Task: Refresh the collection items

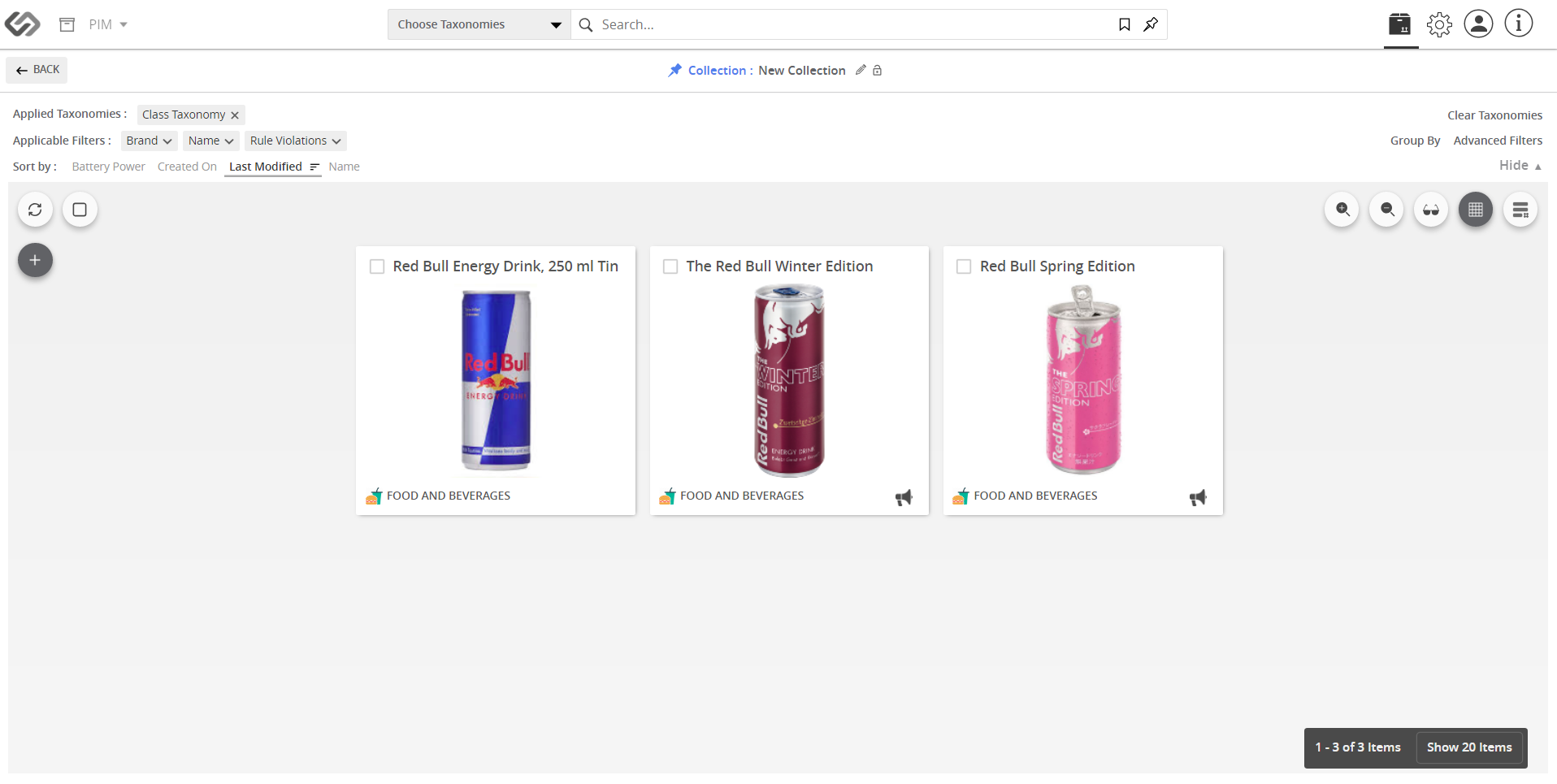Action: click(x=35, y=210)
